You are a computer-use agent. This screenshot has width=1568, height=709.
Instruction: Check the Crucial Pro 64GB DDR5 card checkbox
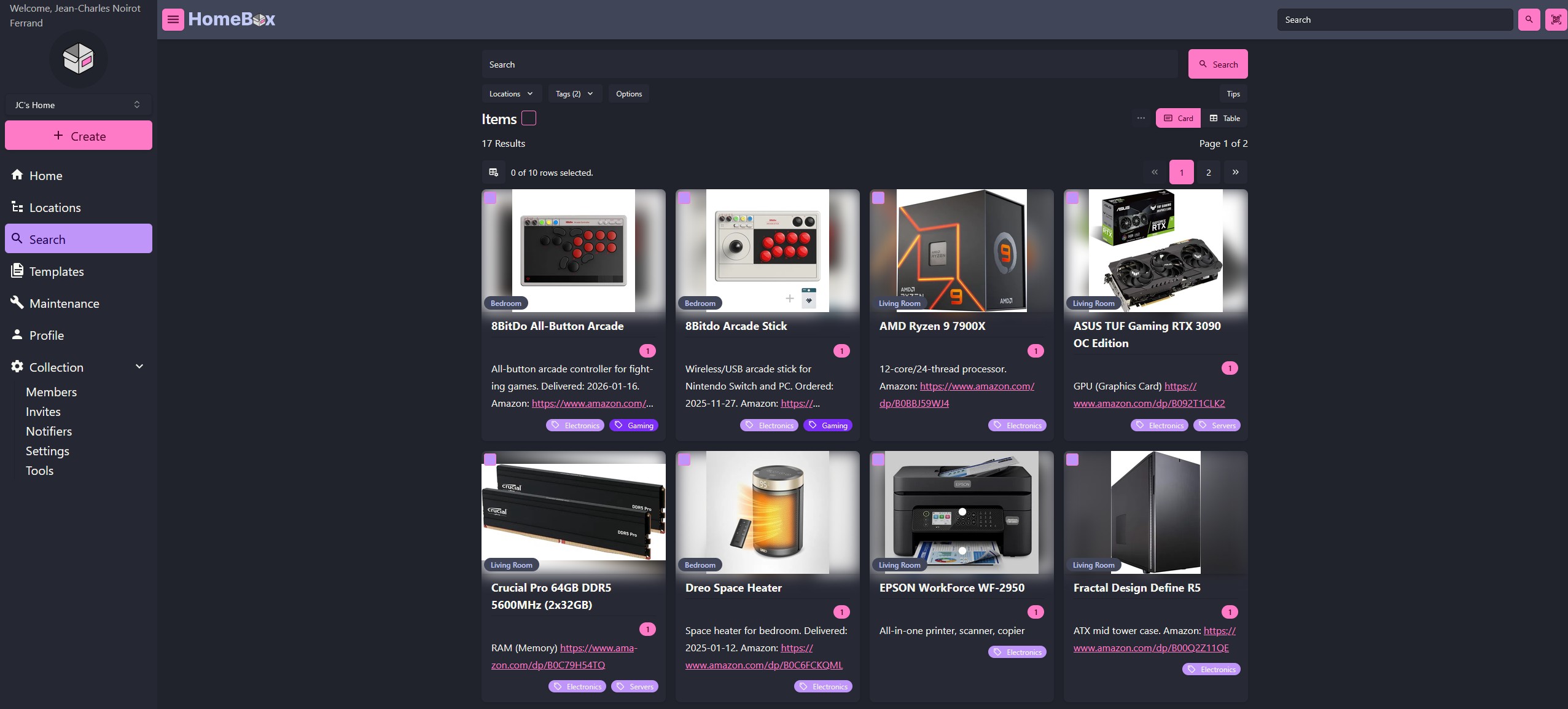(x=490, y=460)
